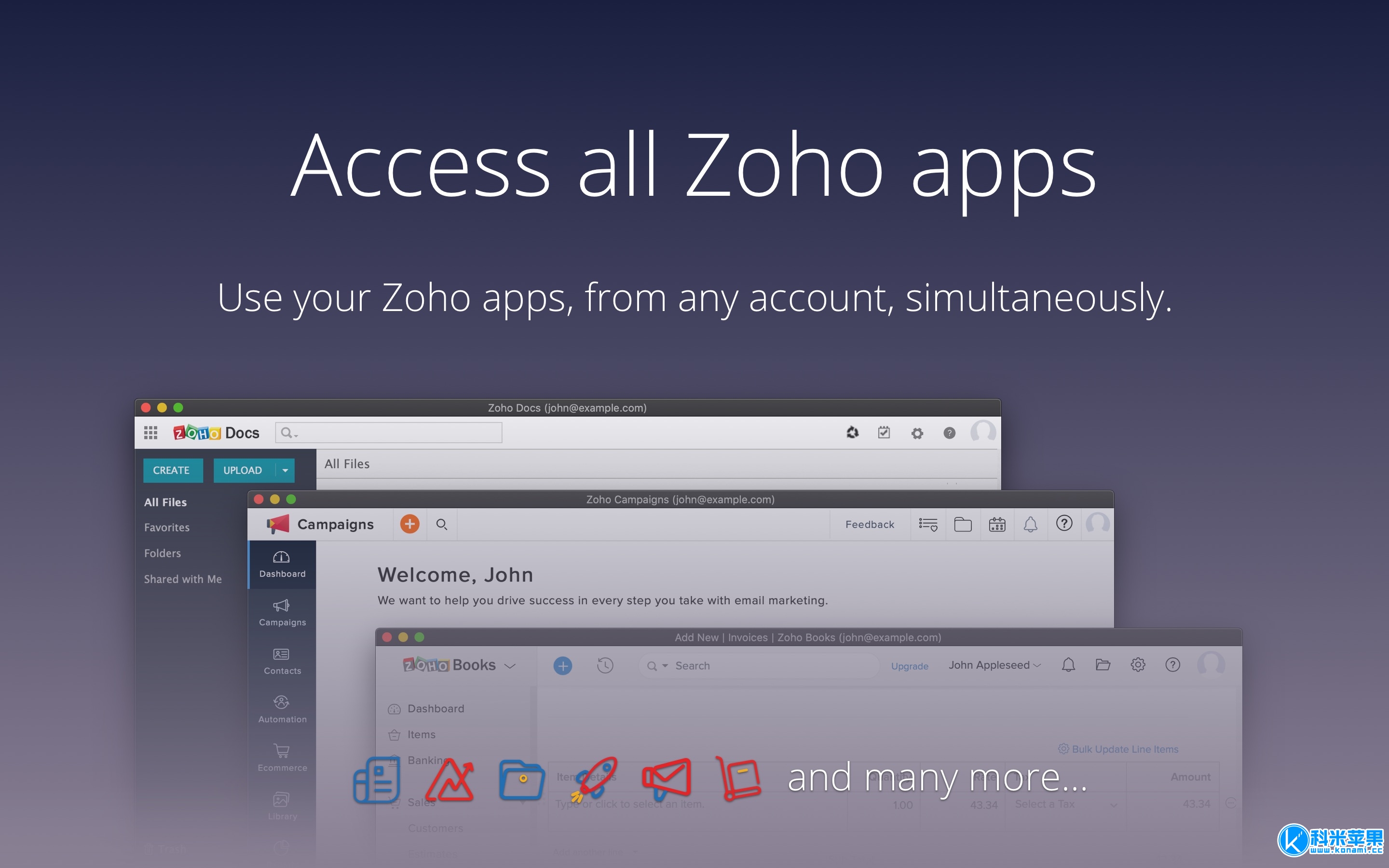Expand the UPLOAD dropdown arrow
This screenshot has width=1389, height=868.
[285, 471]
